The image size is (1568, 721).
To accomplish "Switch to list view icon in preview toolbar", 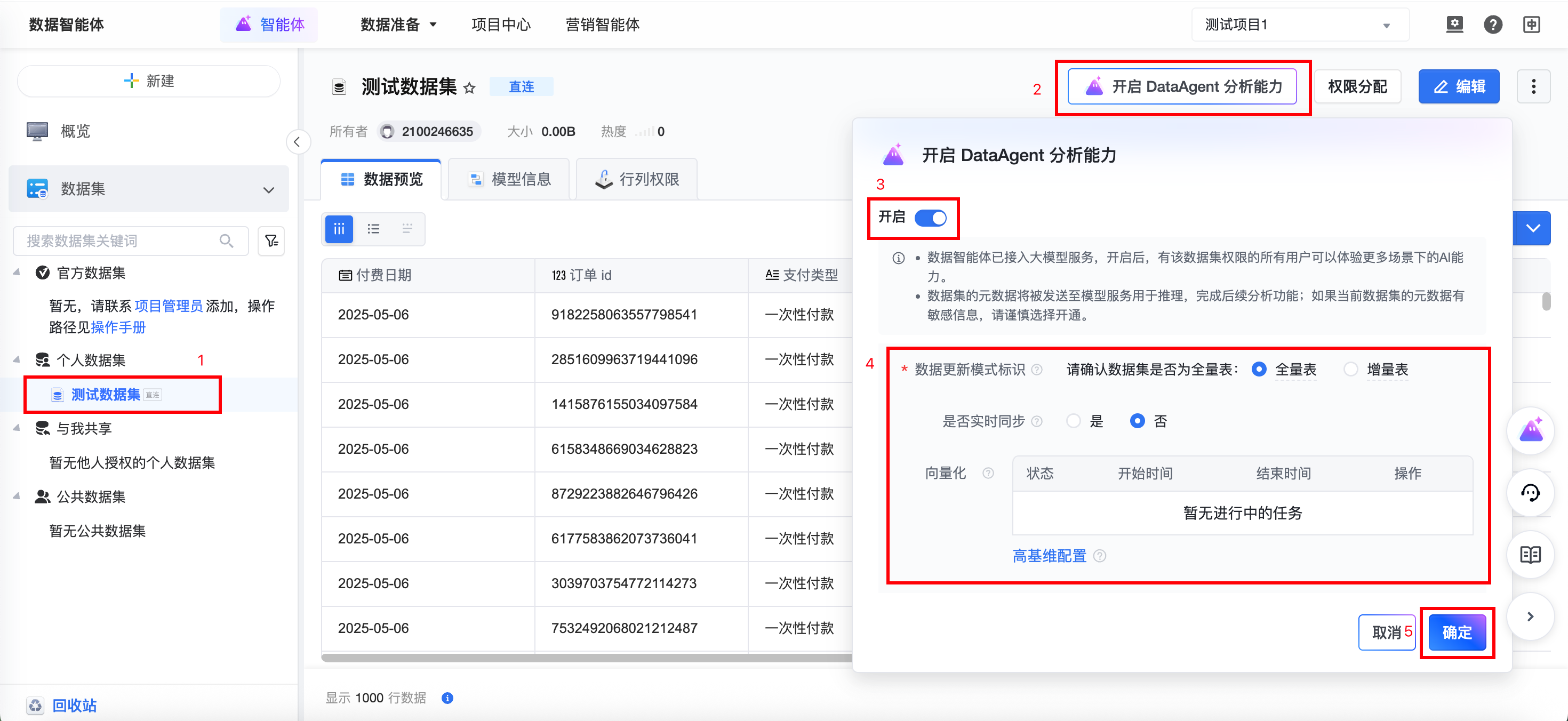I will point(373,229).
